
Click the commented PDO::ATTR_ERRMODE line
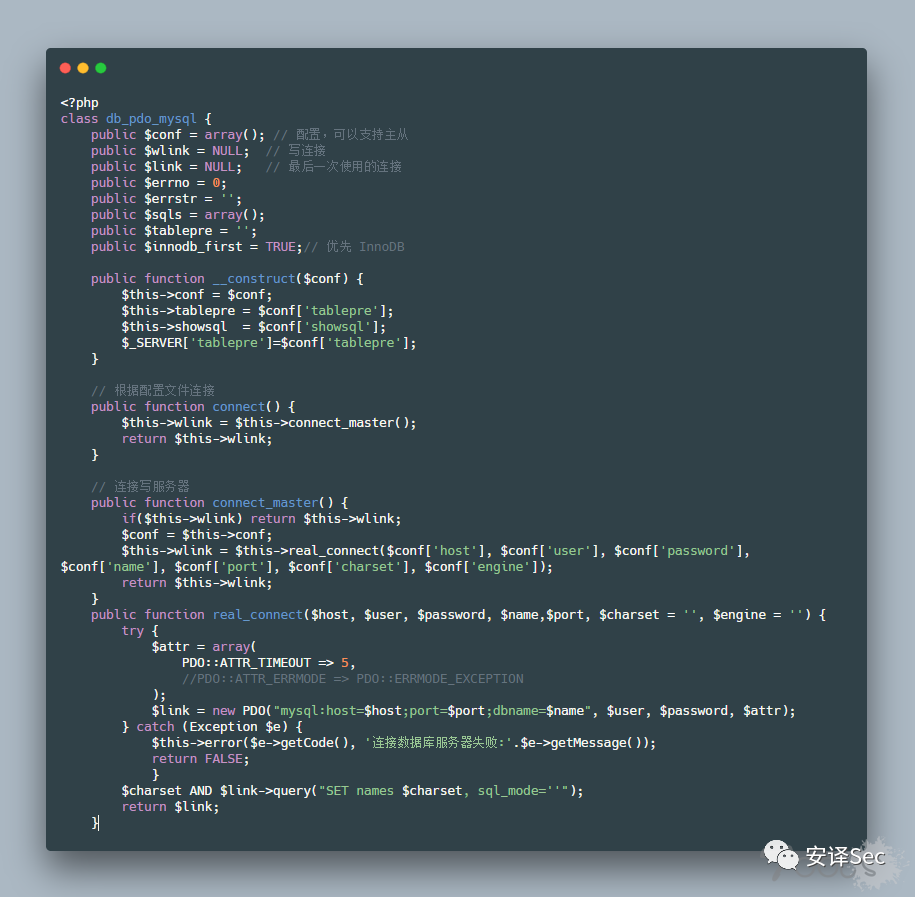(x=352, y=679)
